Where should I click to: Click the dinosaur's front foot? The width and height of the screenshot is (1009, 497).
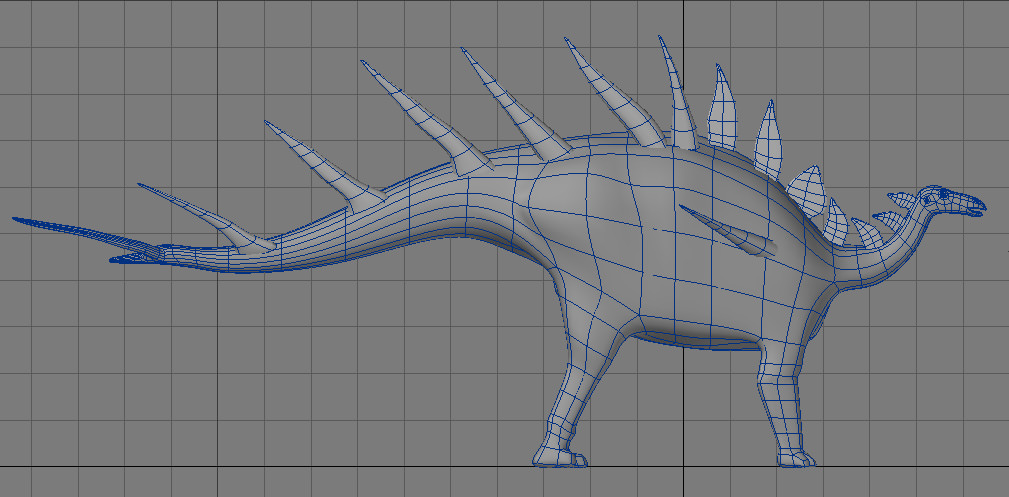tap(795, 458)
